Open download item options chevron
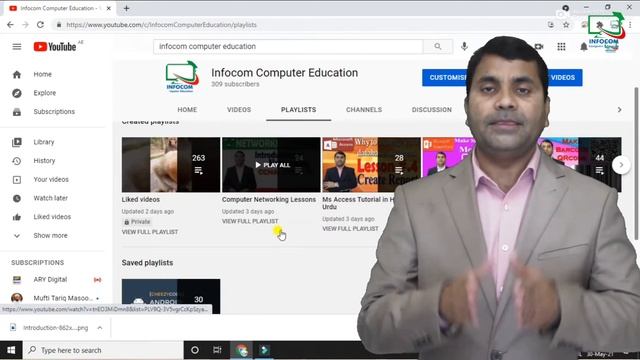Screen dimensions: 640x360 (100, 328)
